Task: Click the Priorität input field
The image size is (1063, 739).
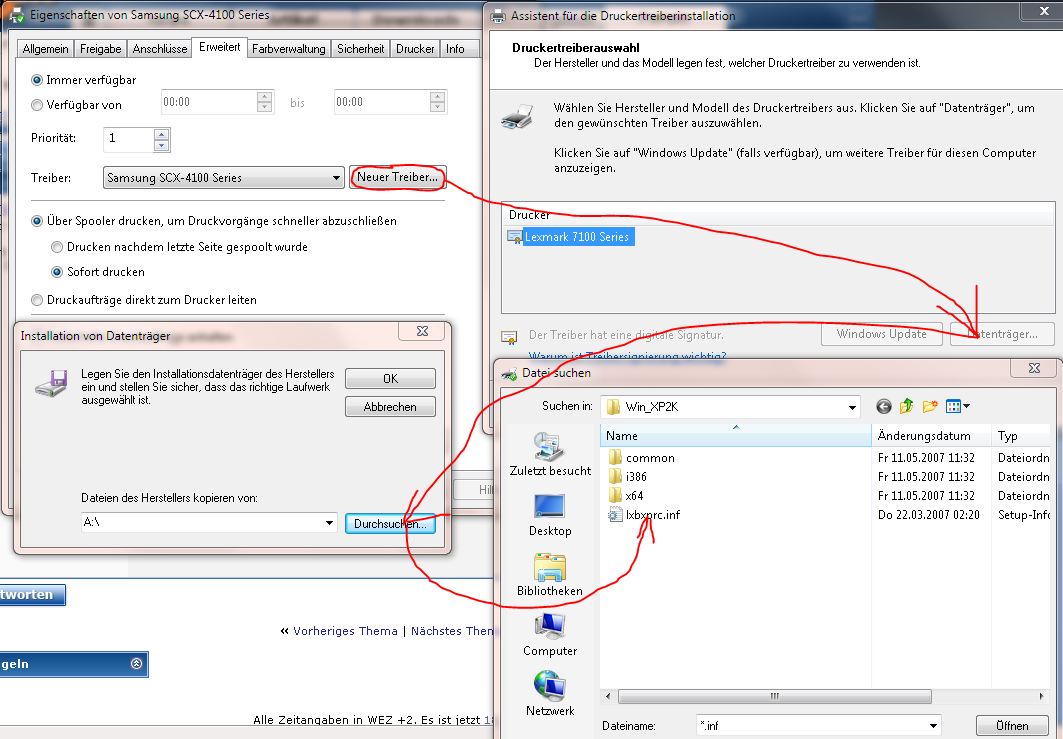Action: [129, 139]
